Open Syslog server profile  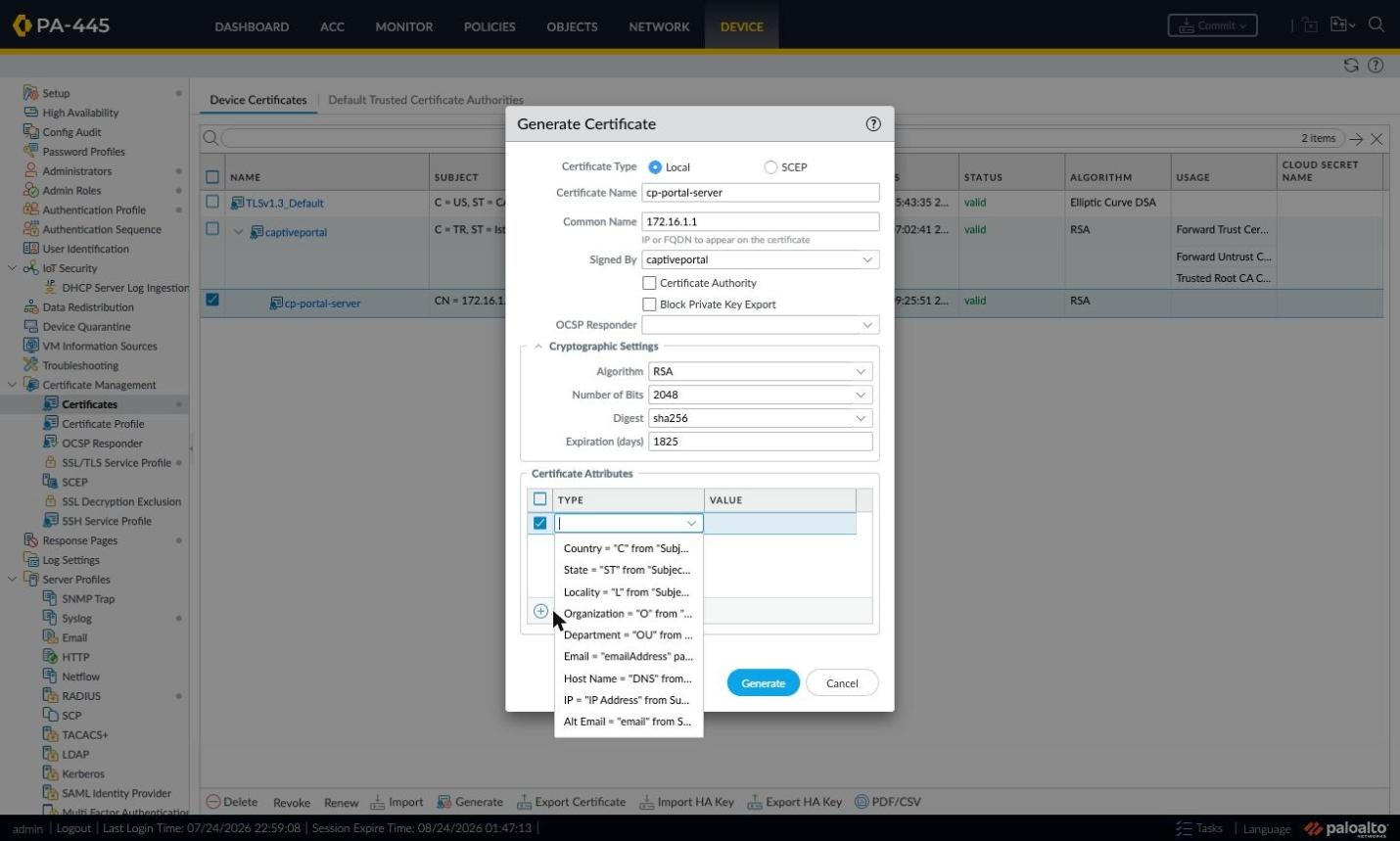pyautogui.click(x=76, y=619)
